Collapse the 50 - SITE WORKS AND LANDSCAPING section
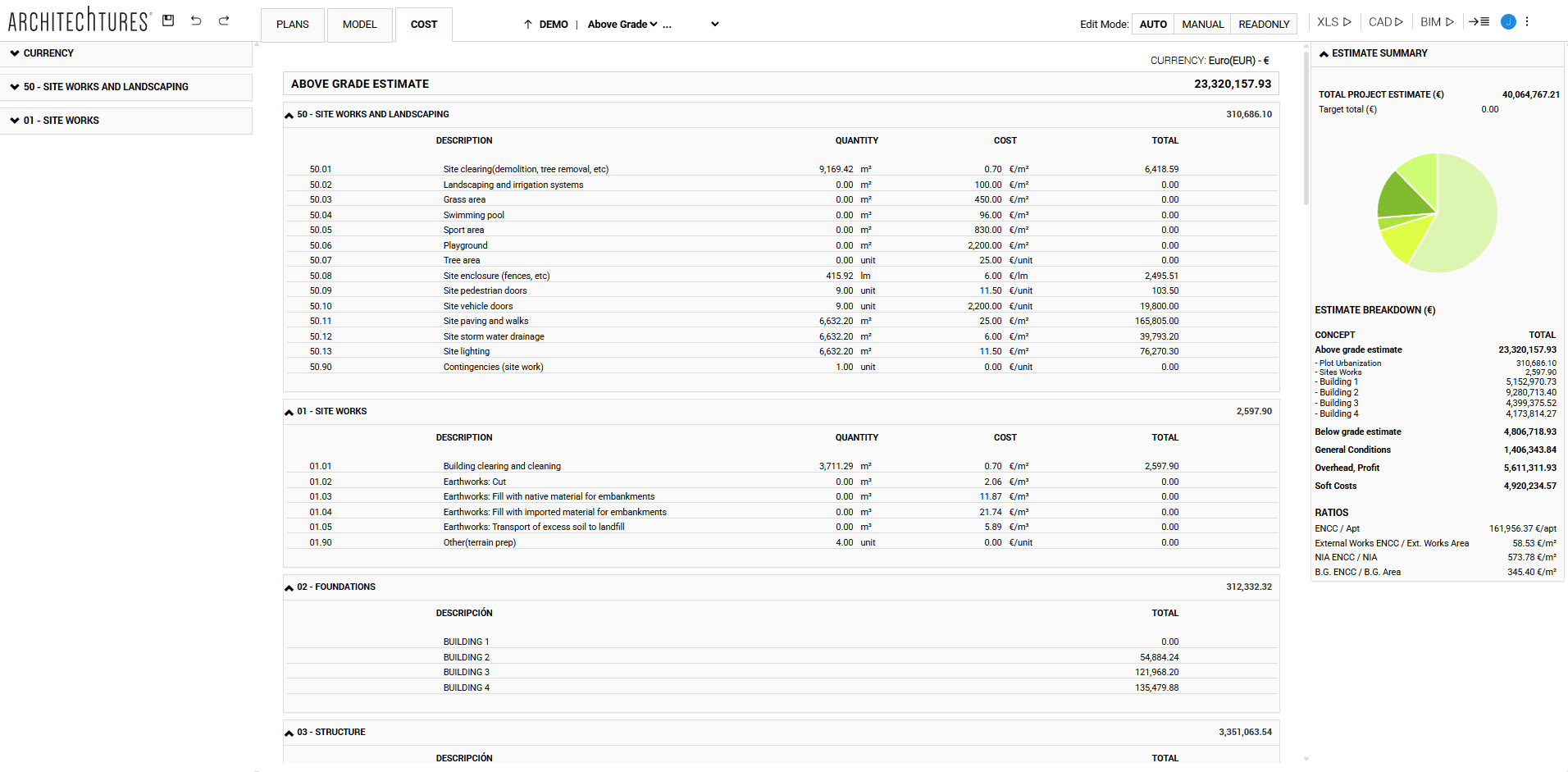This screenshot has height=772, width=1568. coord(289,115)
